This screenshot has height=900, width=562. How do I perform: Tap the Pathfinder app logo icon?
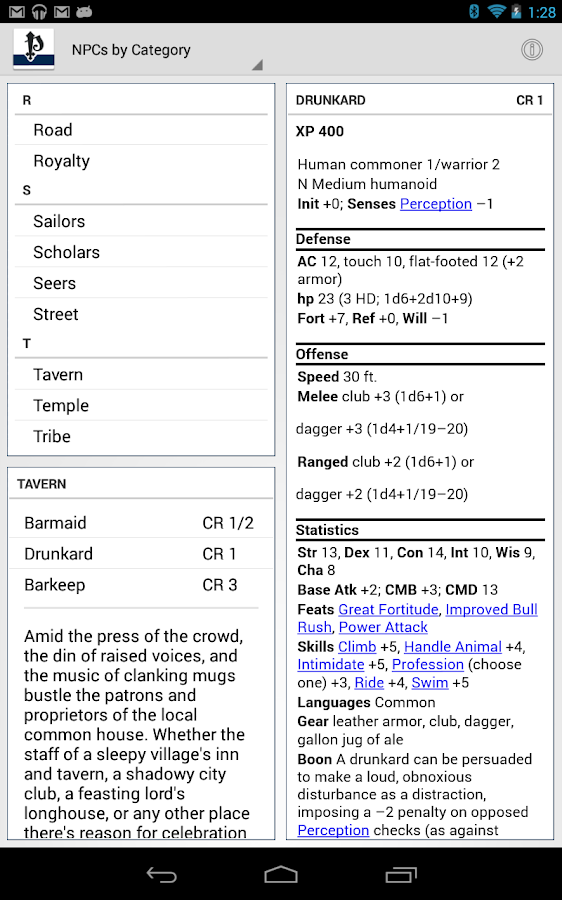(33, 49)
